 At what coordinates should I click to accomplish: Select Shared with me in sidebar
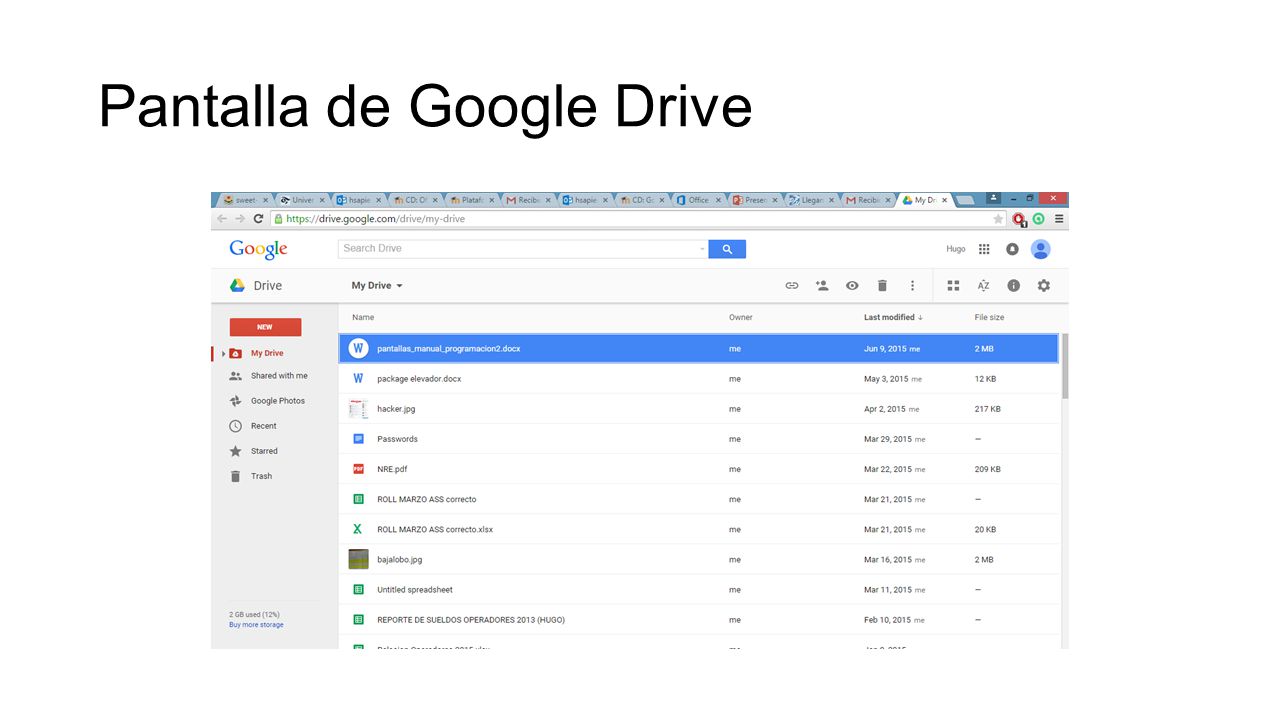coord(278,376)
